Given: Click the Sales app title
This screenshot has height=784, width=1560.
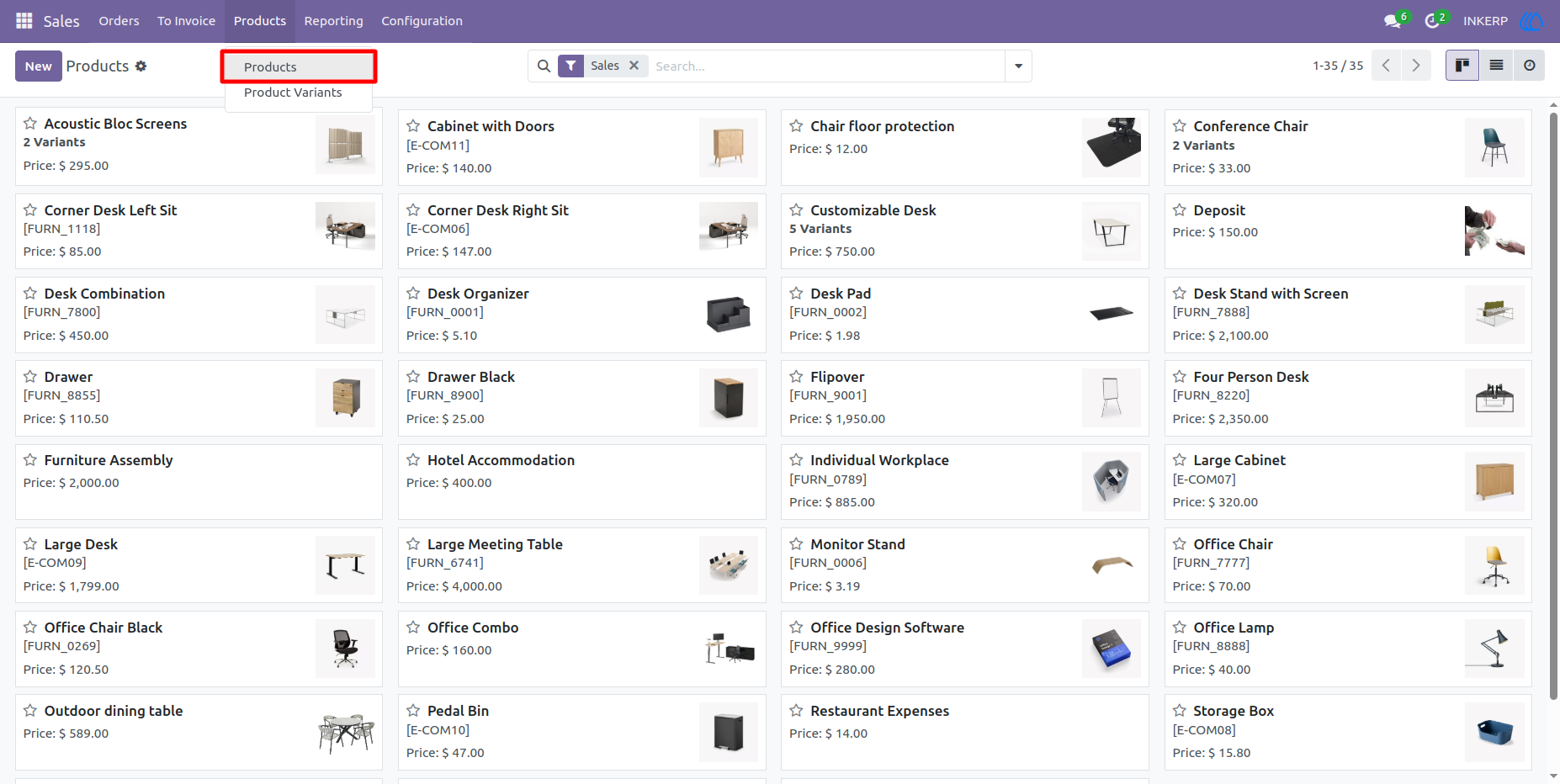Looking at the screenshot, I should pyautogui.click(x=61, y=21).
